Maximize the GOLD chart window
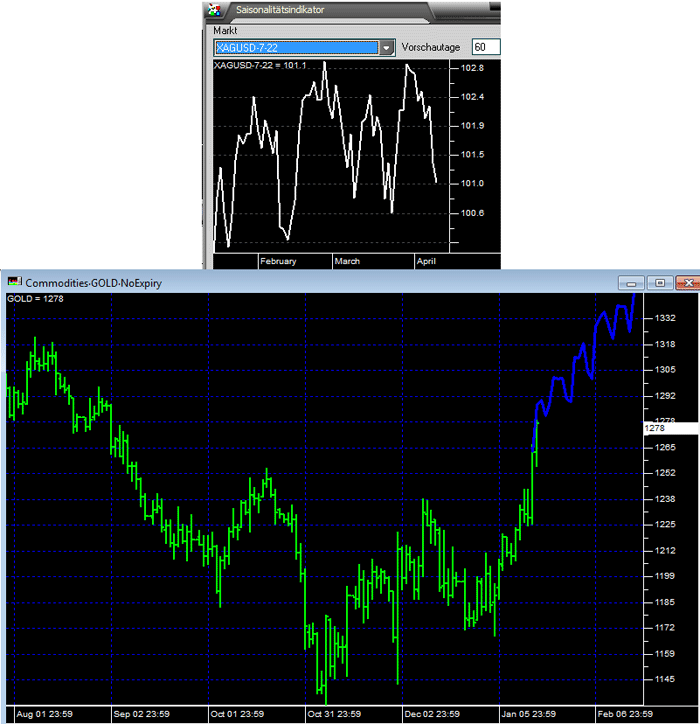The height and width of the screenshot is (724, 700). [659, 283]
